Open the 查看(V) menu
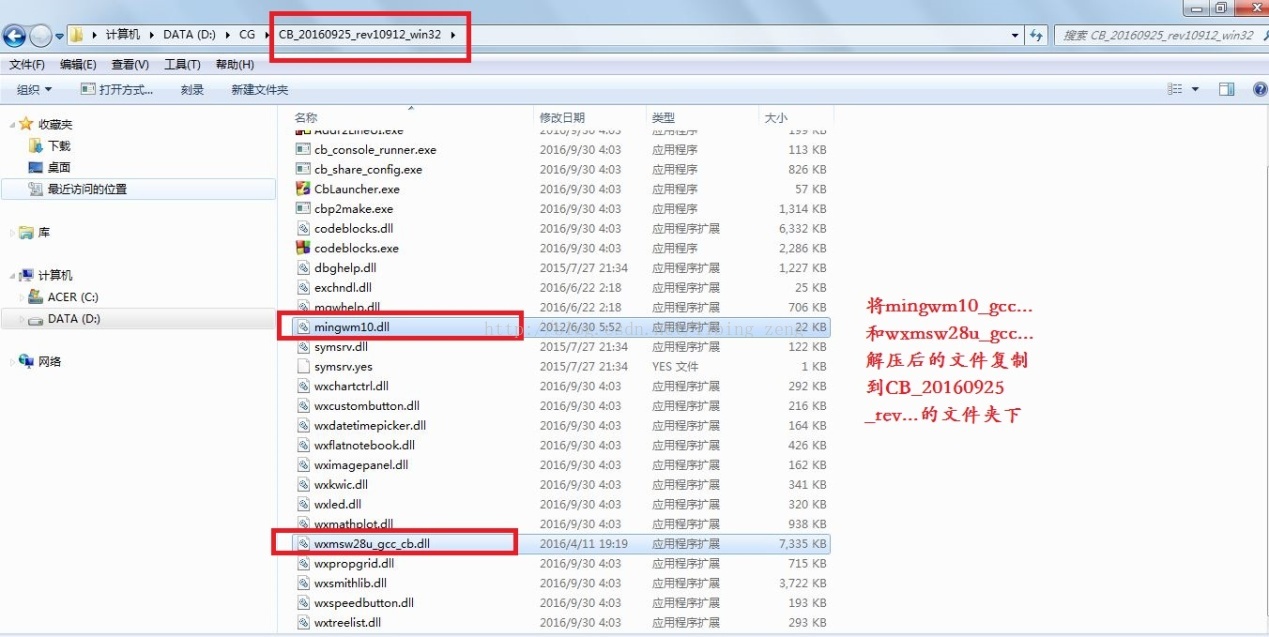The image size is (1269, 637). [130, 64]
